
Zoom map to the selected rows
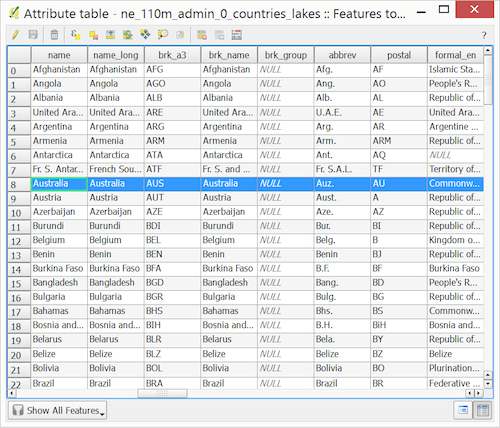click(163, 35)
